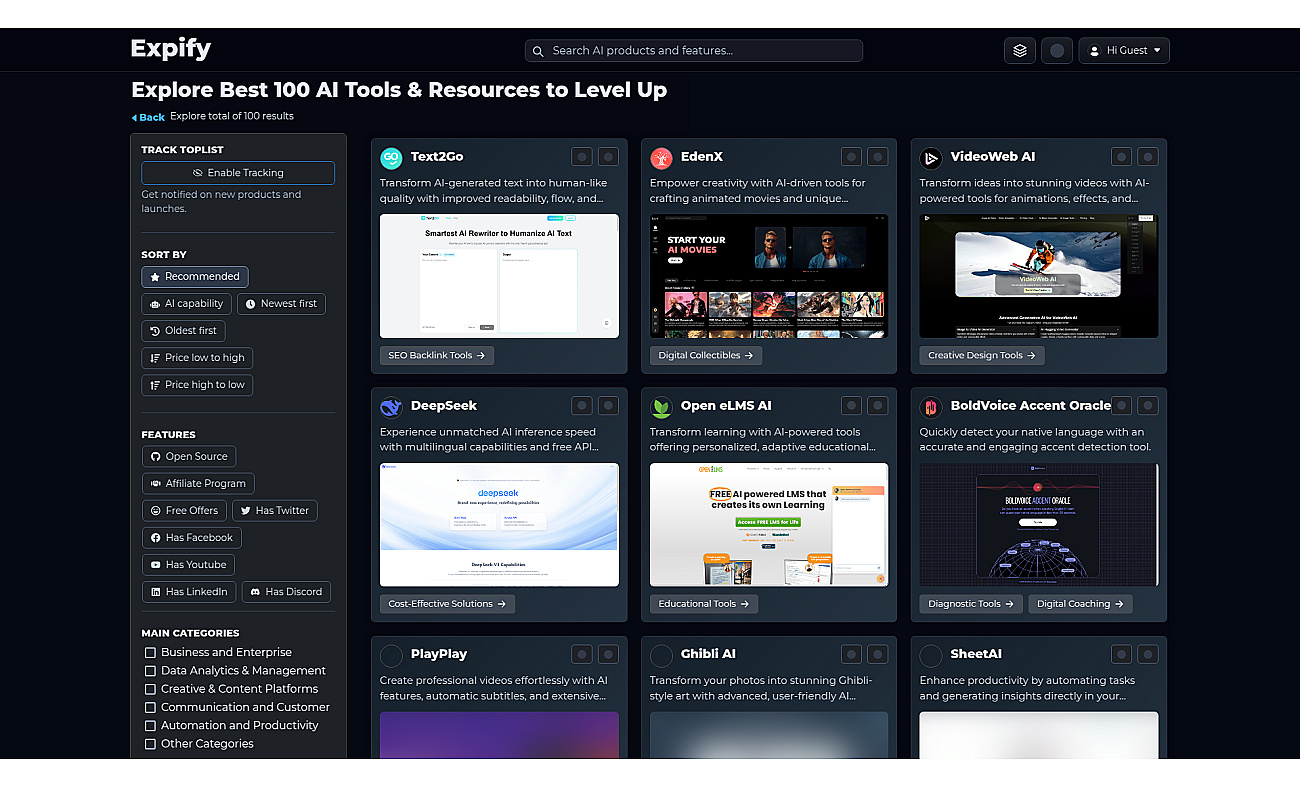Image resolution: width=1300 pixels, height=788 pixels.
Task: Open the DeepSeek preview thumbnail
Action: (x=499, y=525)
